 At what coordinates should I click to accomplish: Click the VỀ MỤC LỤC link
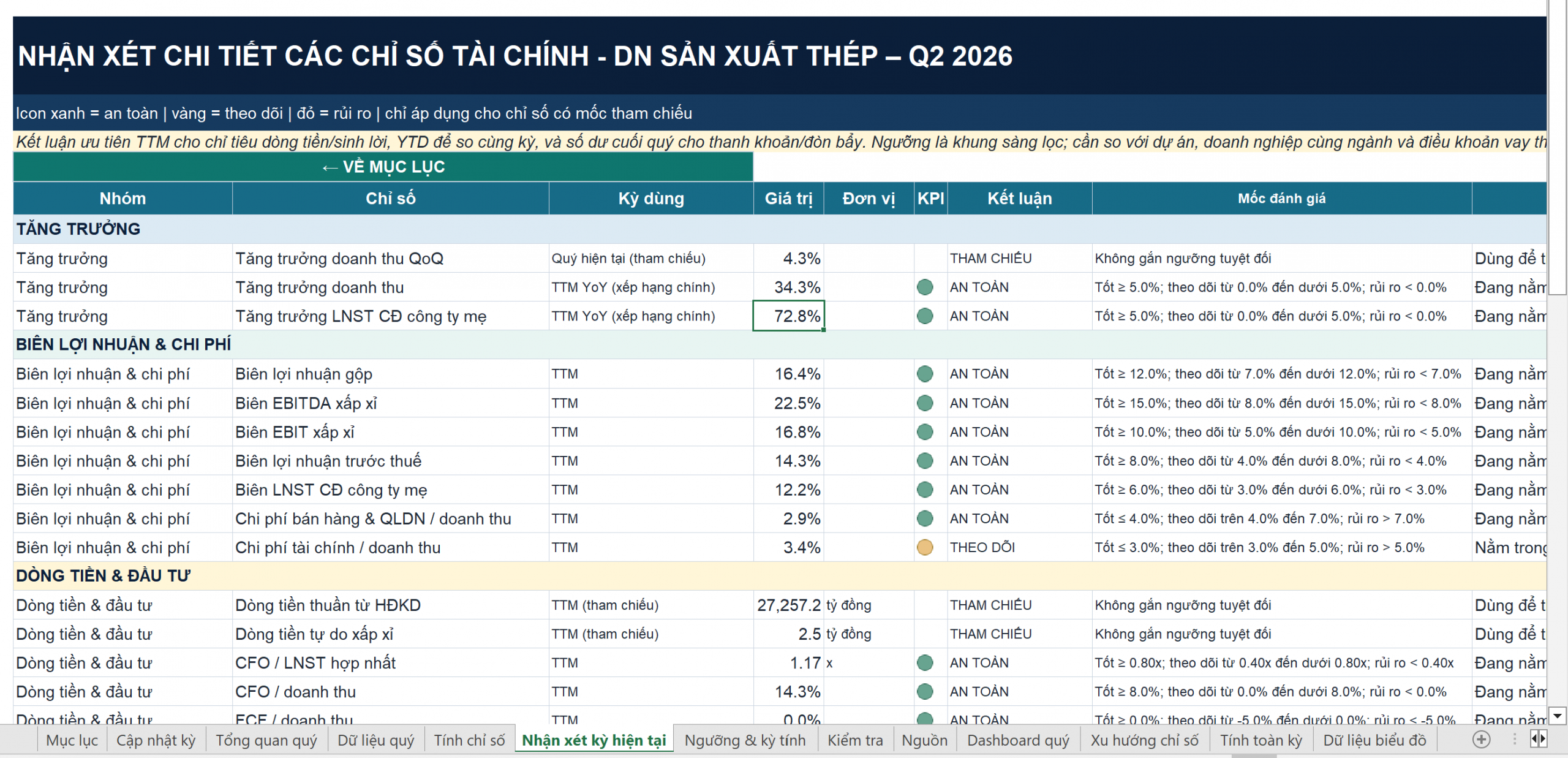point(383,167)
